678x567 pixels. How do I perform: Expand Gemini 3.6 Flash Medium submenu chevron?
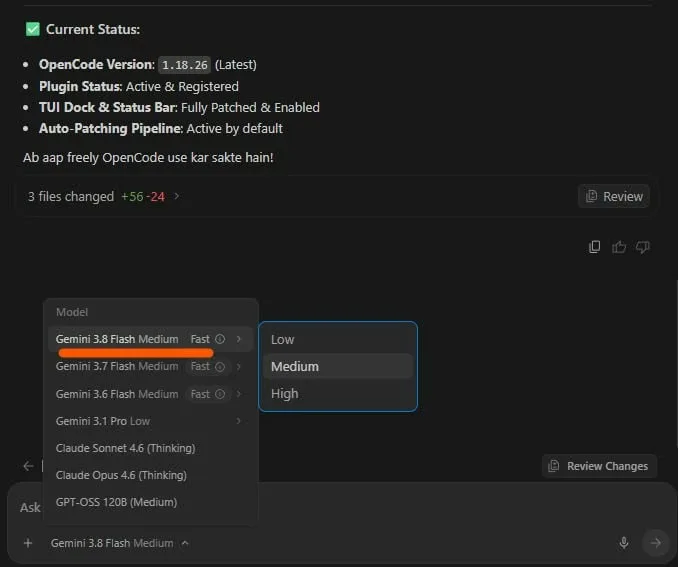click(238, 394)
